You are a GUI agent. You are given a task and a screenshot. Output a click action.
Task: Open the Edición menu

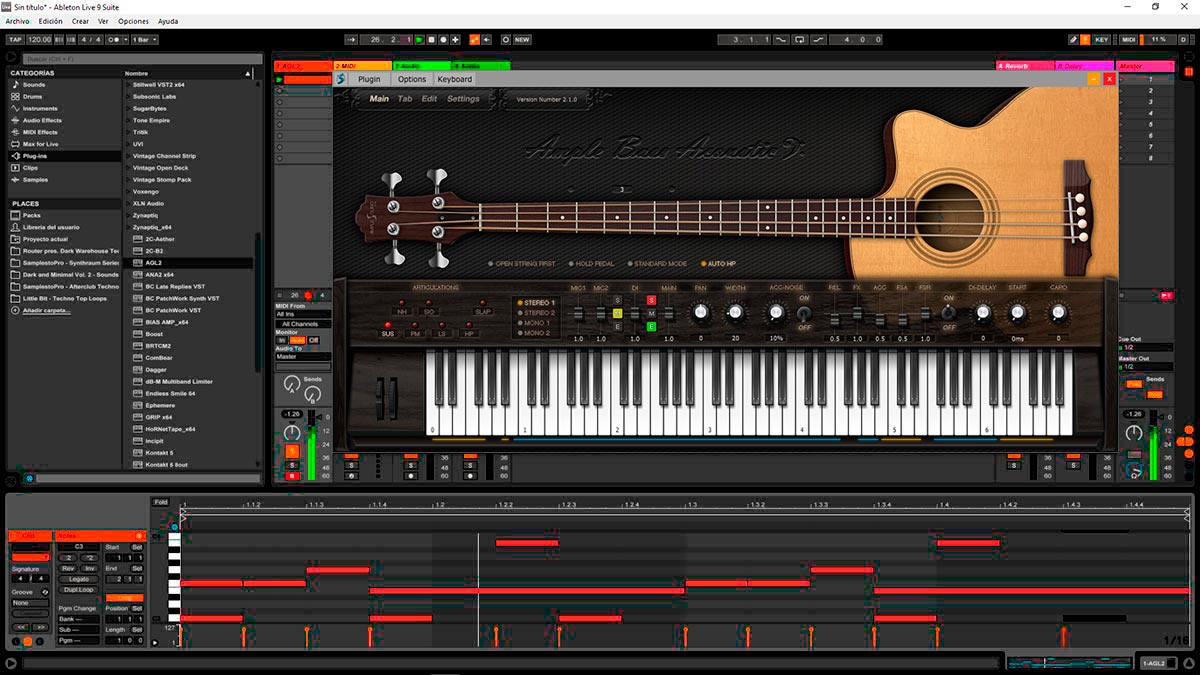50,21
